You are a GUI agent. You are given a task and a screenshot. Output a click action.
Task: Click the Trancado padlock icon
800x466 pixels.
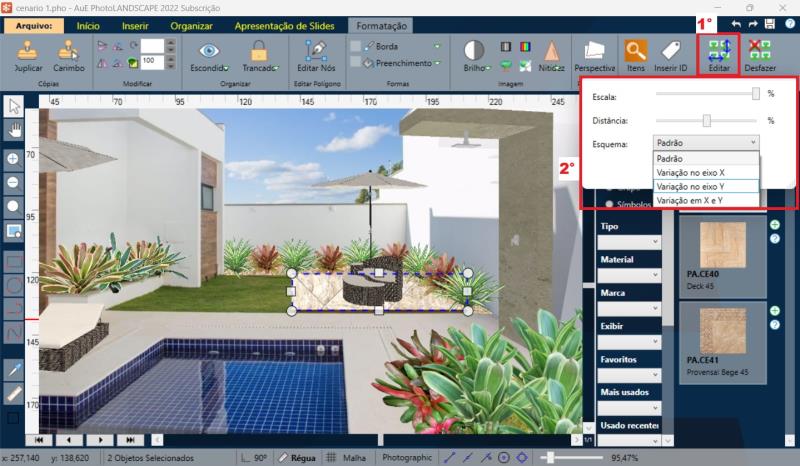pyautogui.click(x=259, y=52)
